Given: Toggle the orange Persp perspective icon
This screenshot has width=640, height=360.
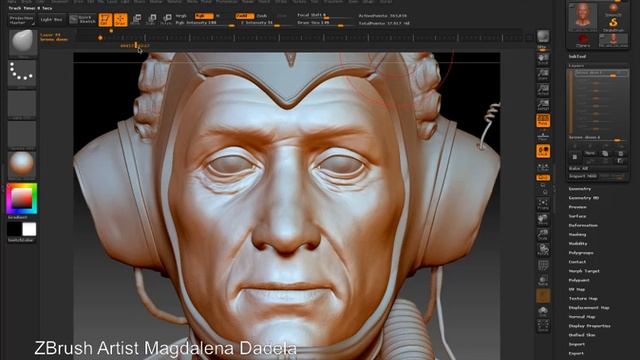Looking at the screenshot, I should click(543, 120).
